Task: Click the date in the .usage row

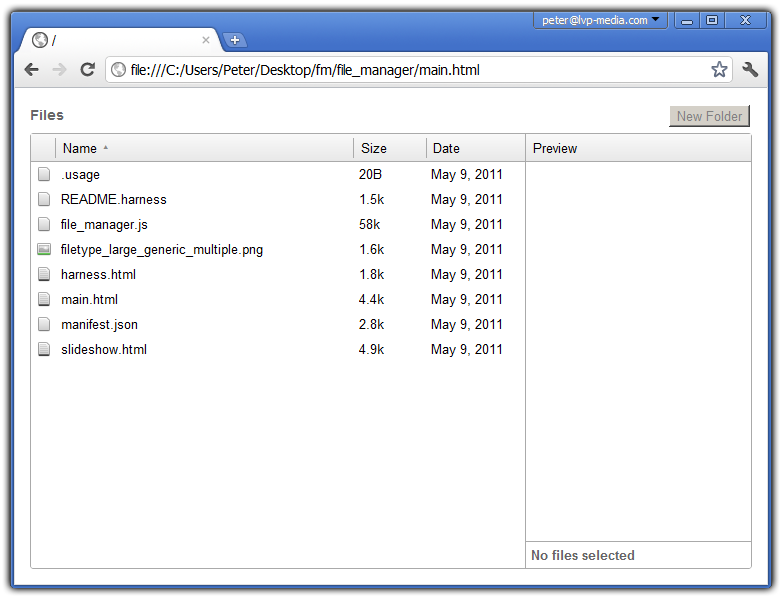Action: point(467,175)
